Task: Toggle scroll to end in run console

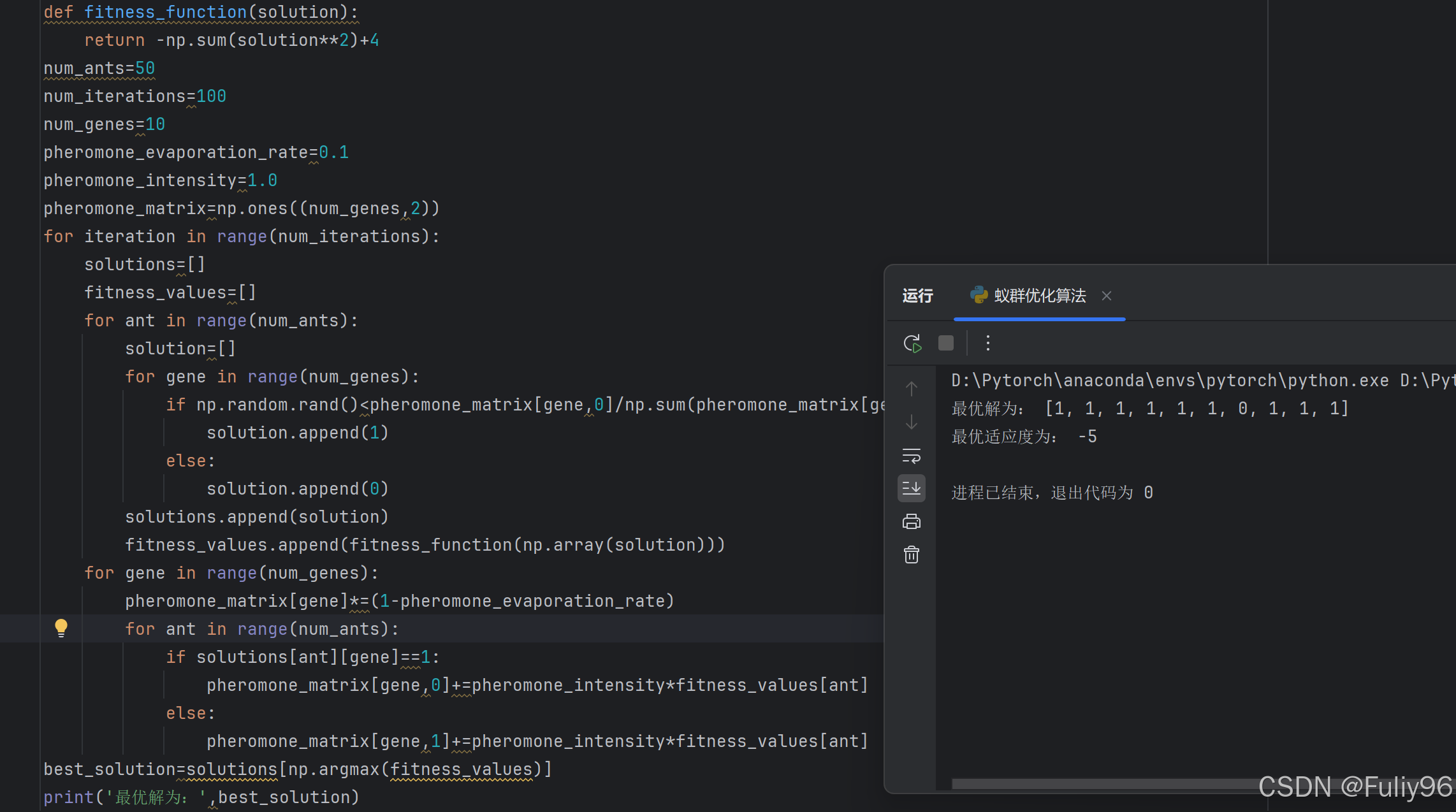Action: coord(912,488)
